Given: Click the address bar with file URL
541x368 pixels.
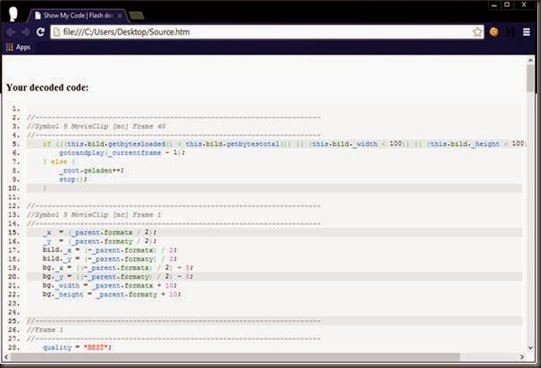Looking at the screenshot, I should tap(267, 32).
